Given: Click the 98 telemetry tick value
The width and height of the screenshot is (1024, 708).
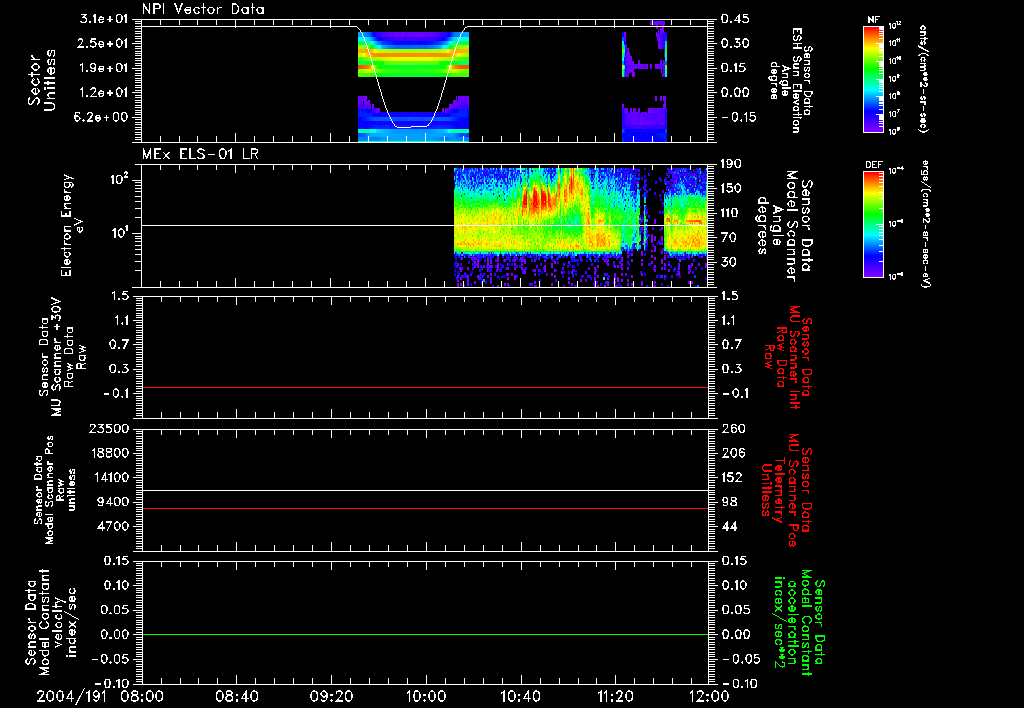Looking at the screenshot, I should 729,502.
